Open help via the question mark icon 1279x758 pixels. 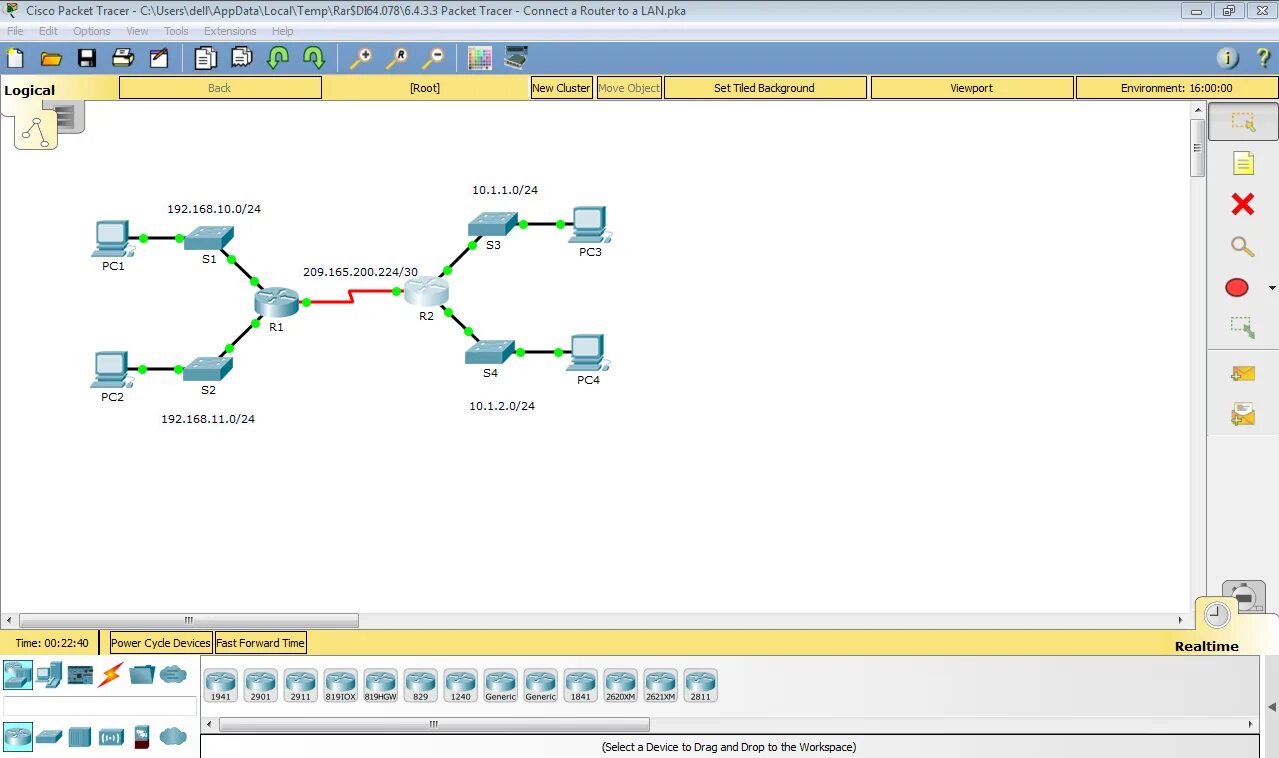coord(1263,58)
